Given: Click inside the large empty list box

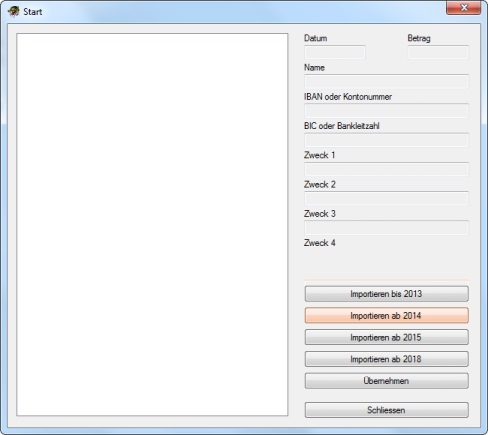Looking at the screenshot, I should [152, 224].
